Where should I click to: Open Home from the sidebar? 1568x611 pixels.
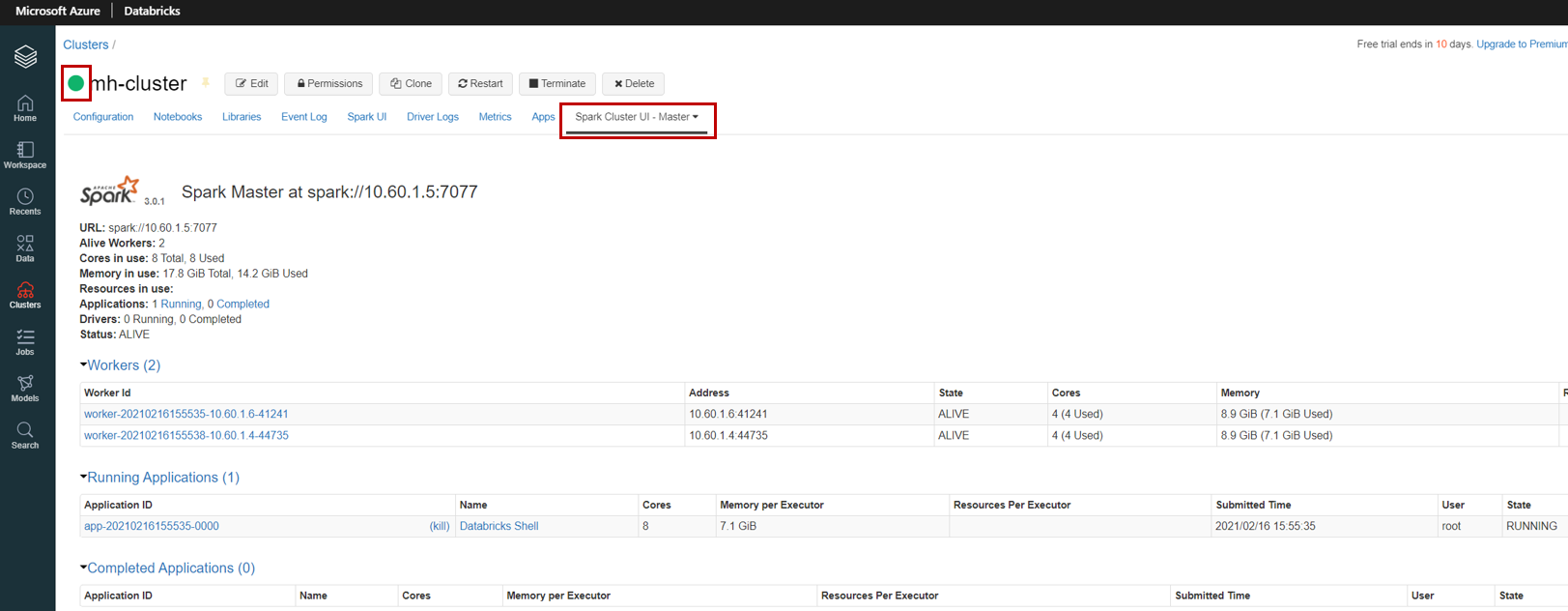[25, 108]
